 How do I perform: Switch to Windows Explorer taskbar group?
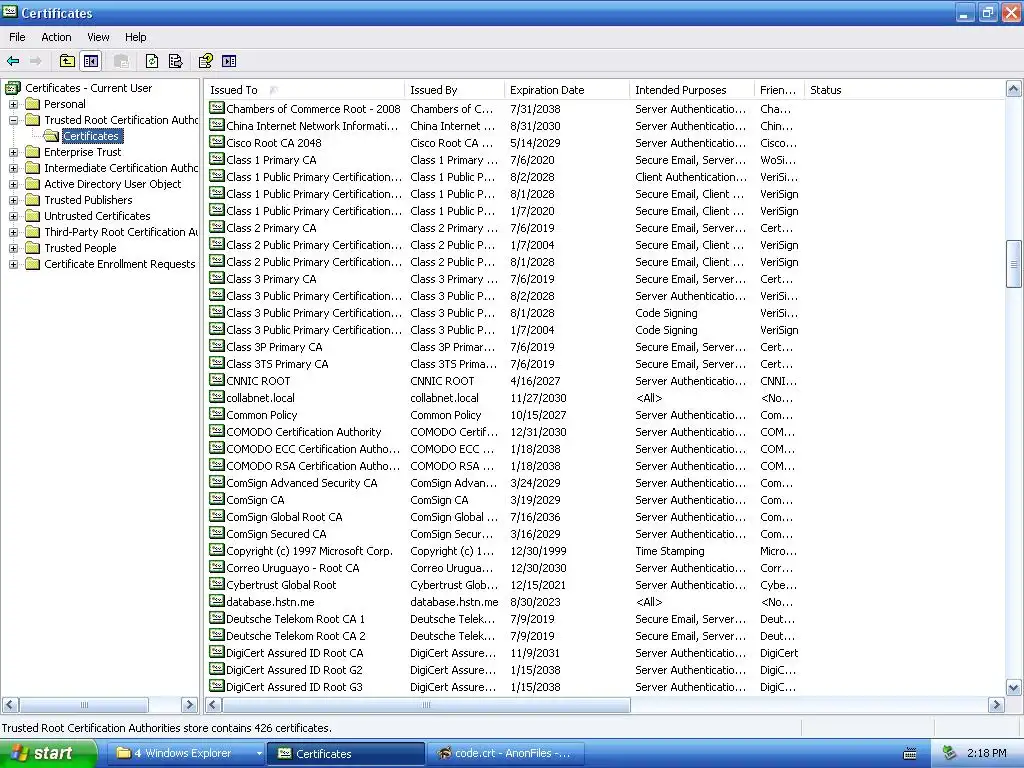[x=187, y=753]
